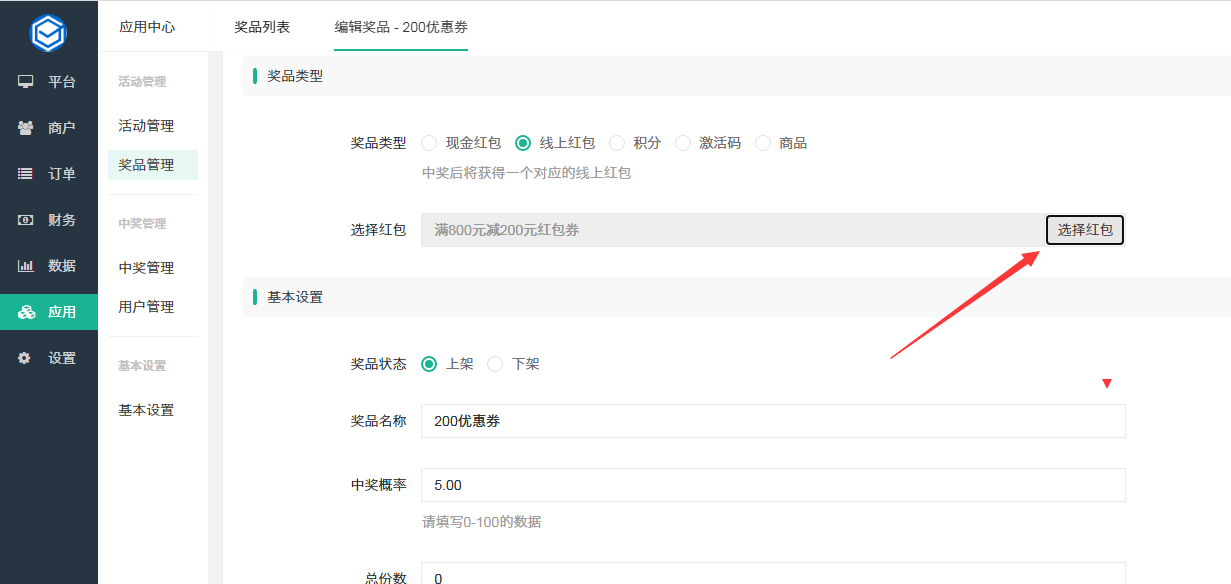Image resolution: width=1231 pixels, height=584 pixels.
Task: Select 现金红包 prize type radio
Action: click(429, 143)
